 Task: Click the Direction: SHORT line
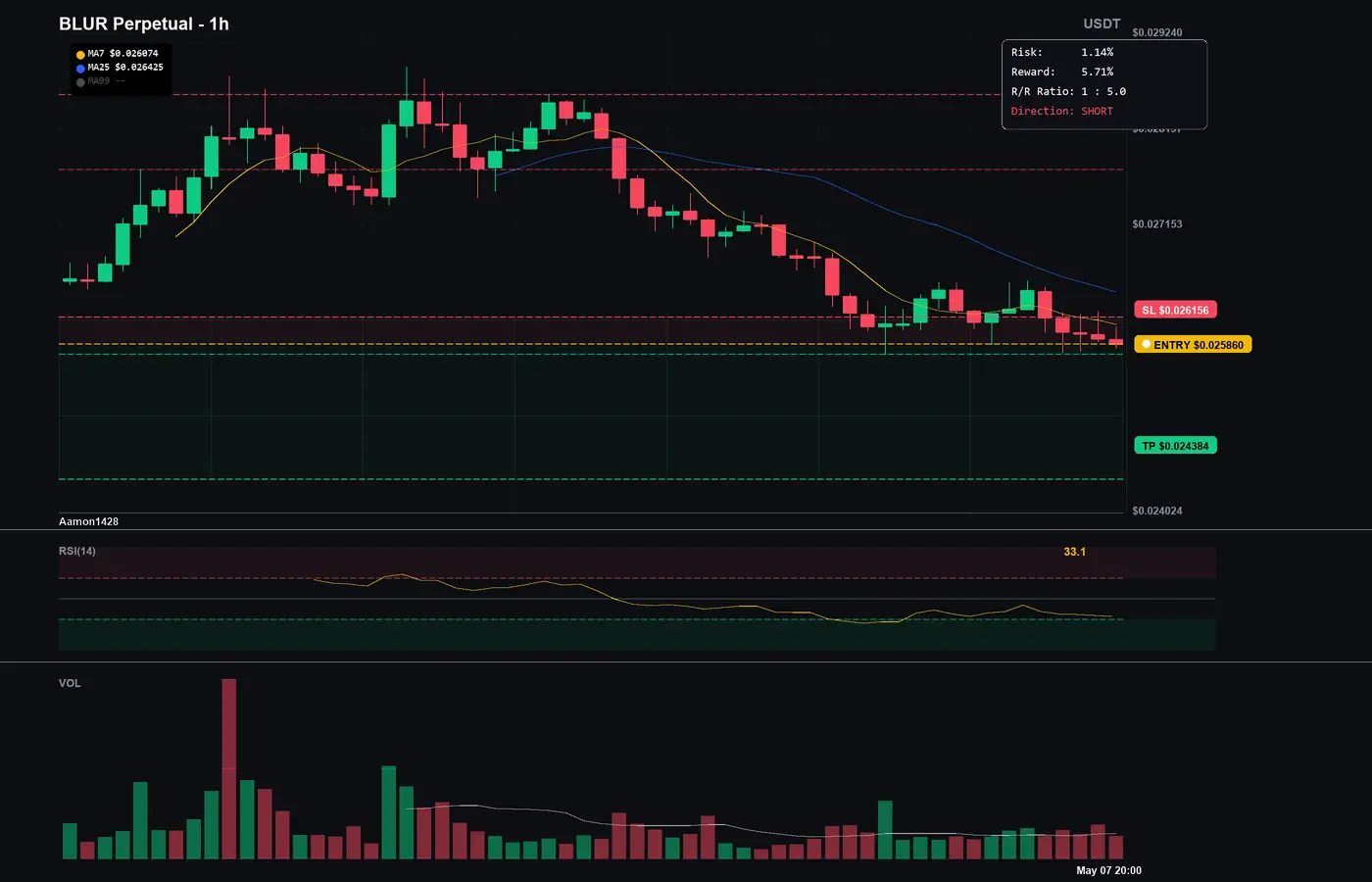(1062, 111)
